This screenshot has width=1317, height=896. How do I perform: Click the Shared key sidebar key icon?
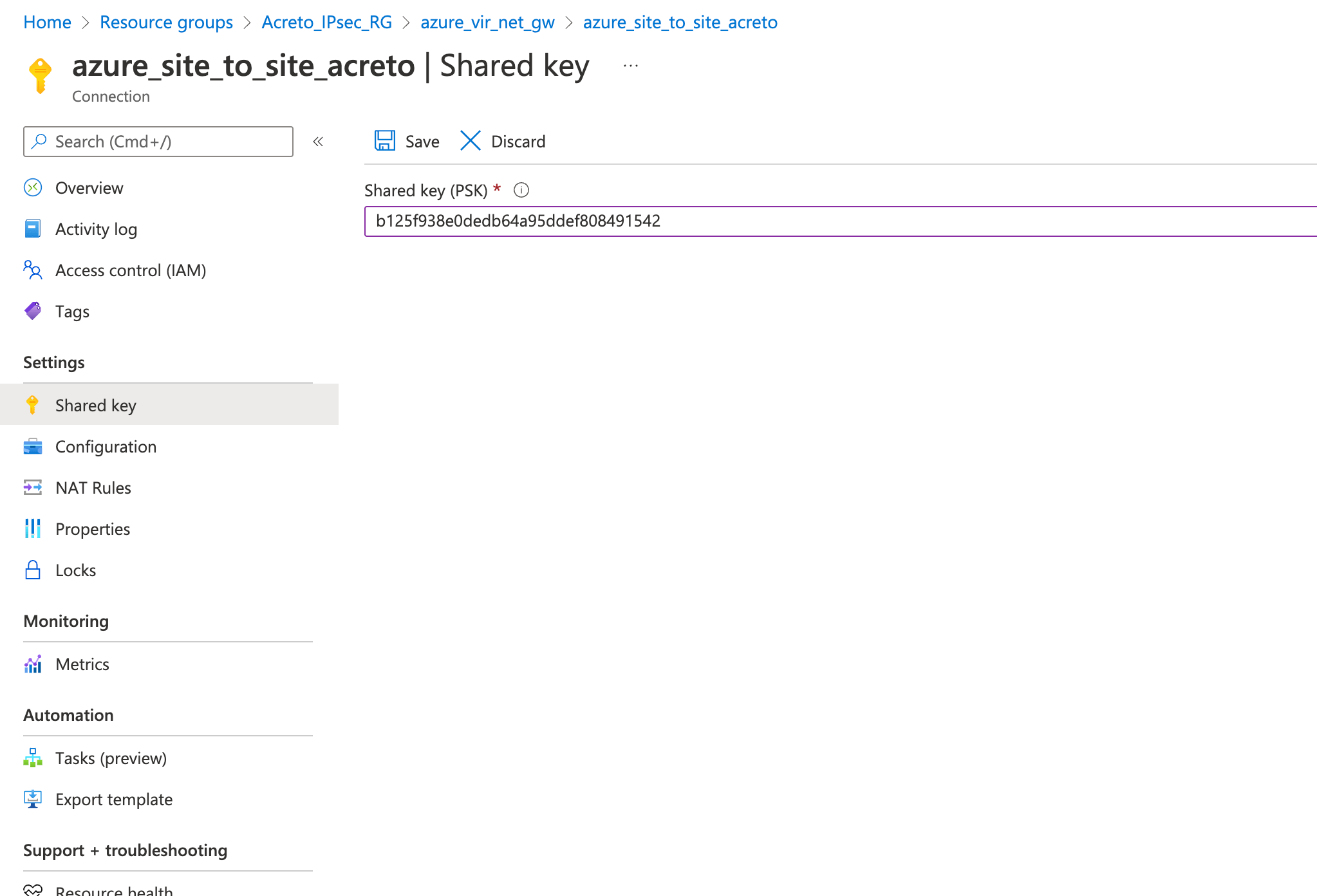coord(32,405)
